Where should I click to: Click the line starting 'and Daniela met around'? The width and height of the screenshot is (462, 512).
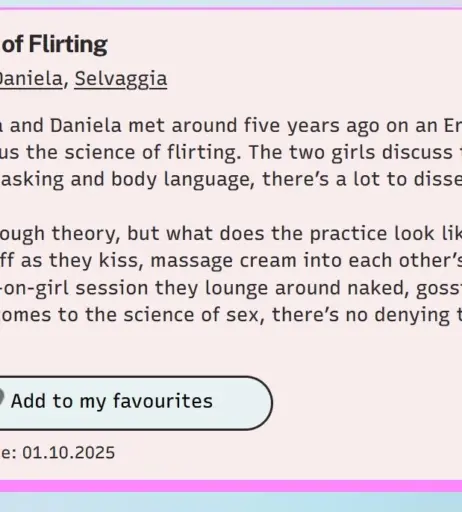231,126
